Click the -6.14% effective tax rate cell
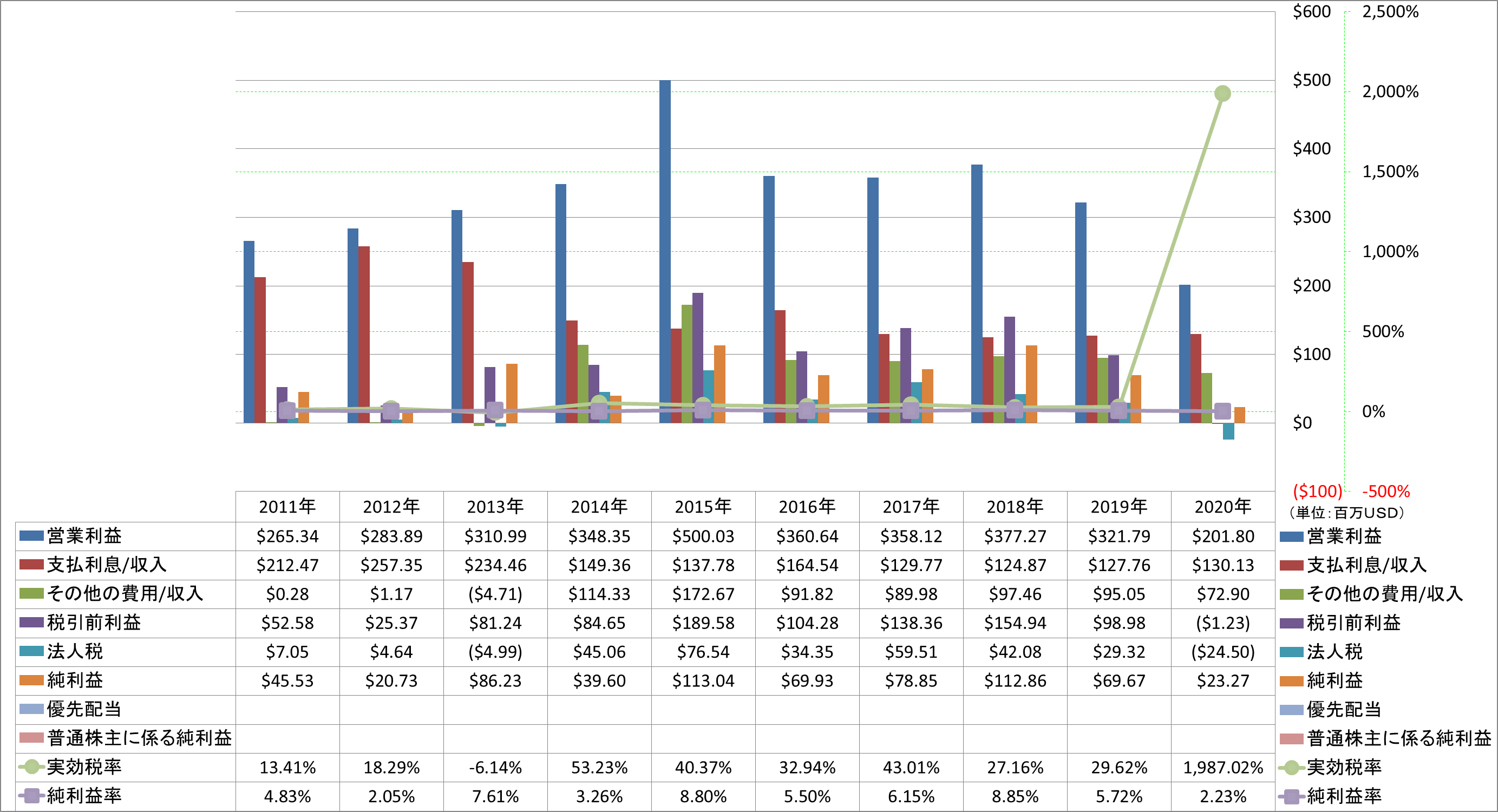This screenshot has width=1498, height=812. pyautogui.click(x=495, y=767)
